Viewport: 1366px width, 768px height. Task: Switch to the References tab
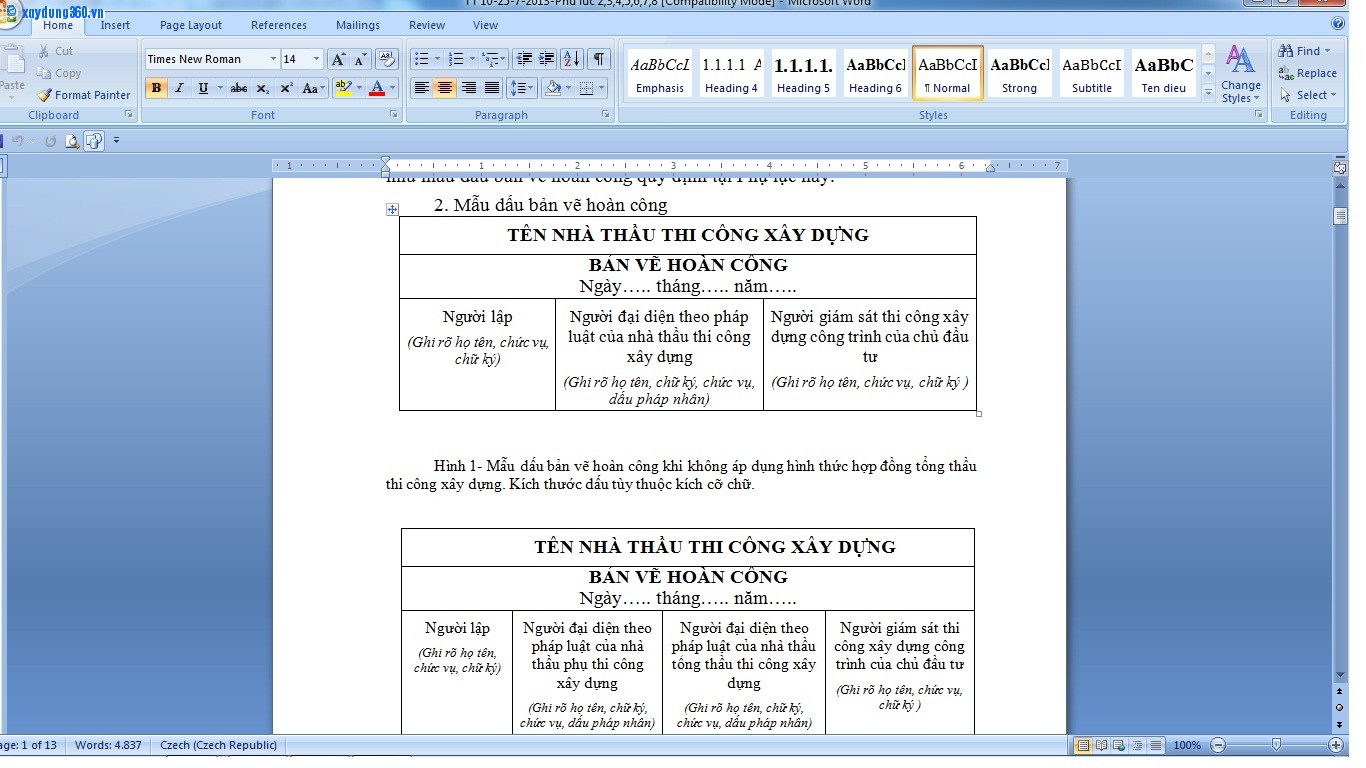pyautogui.click(x=279, y=25)
